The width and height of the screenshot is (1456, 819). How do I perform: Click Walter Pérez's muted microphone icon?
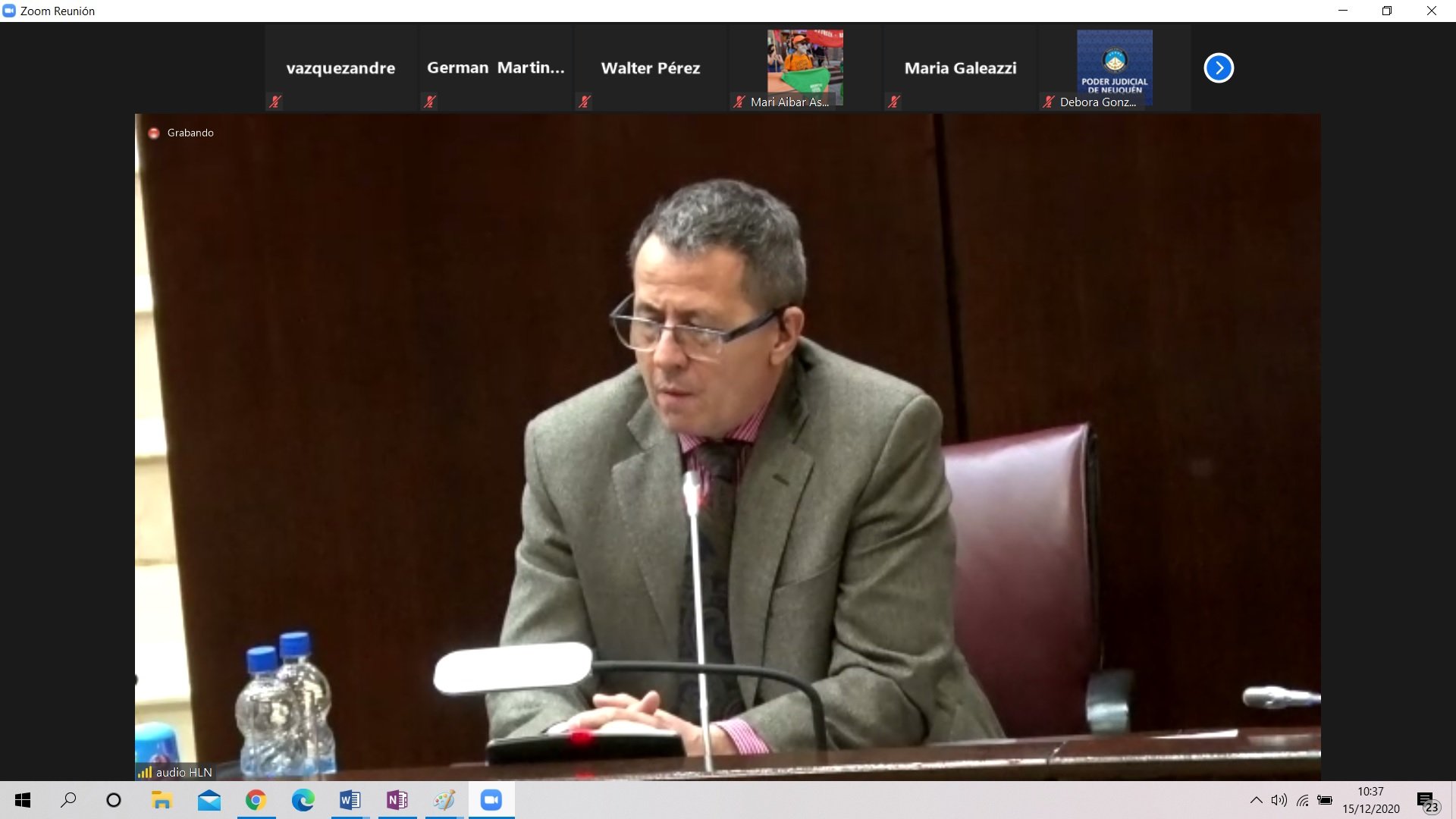click(x=585, y=102)
